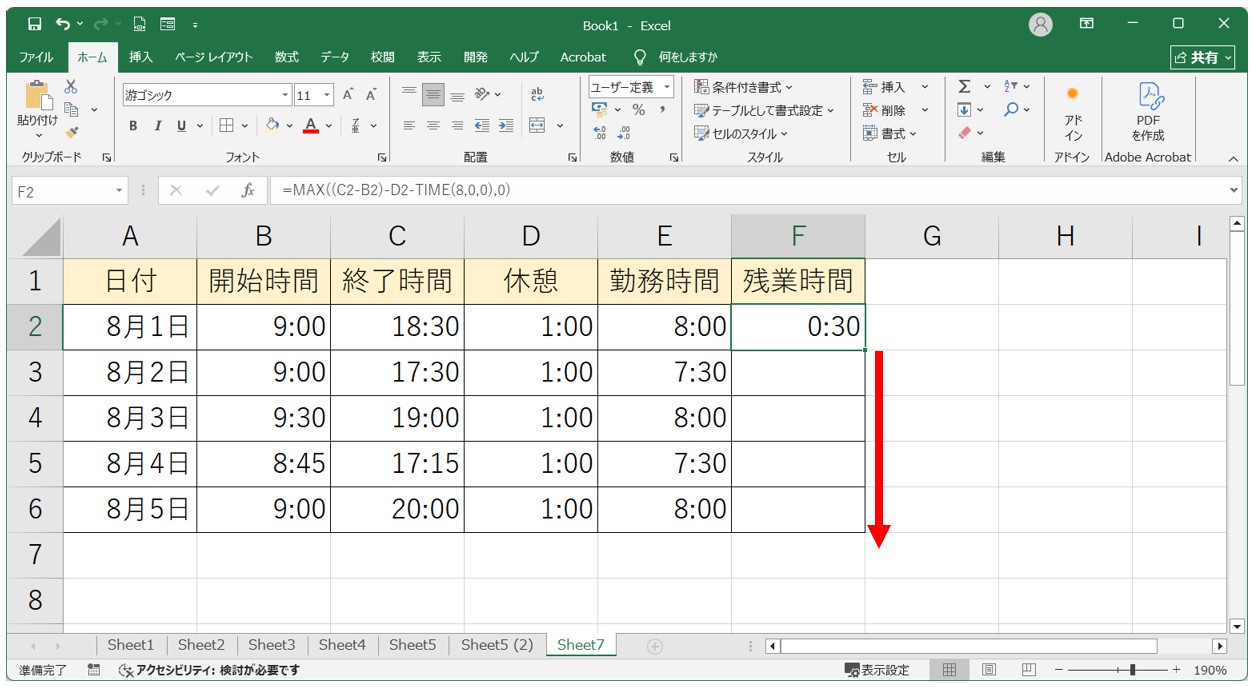Switch to the データ ribbon tab
Screen dimensions: 1254x687
[335, 57]
